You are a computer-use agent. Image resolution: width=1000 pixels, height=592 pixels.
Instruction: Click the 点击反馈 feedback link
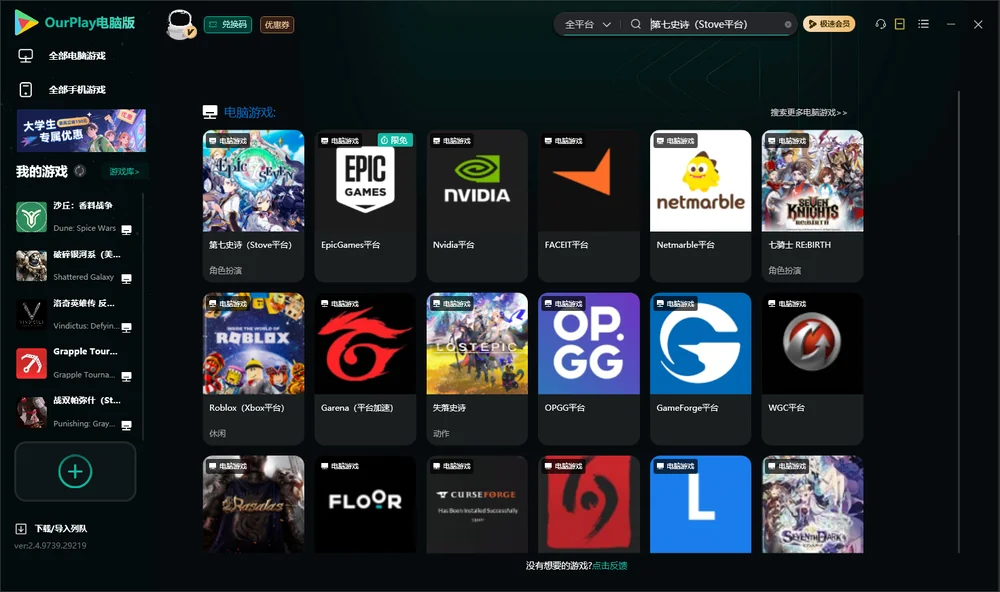(610, 566)
